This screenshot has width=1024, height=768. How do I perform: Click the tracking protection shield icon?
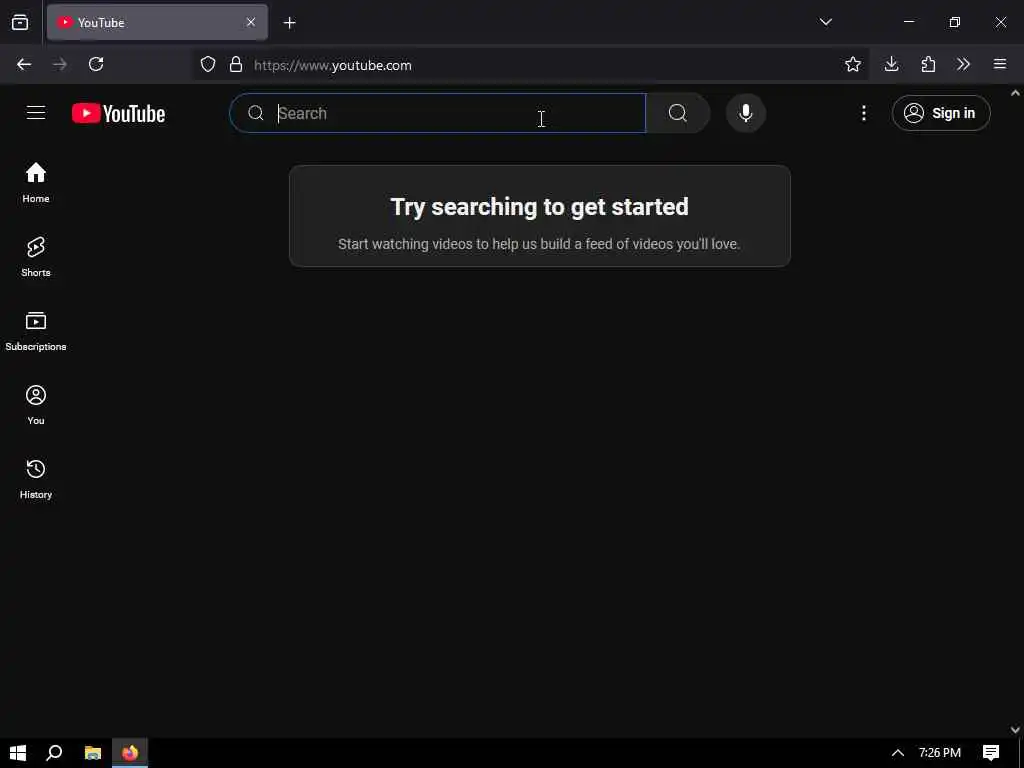(208, 64)
